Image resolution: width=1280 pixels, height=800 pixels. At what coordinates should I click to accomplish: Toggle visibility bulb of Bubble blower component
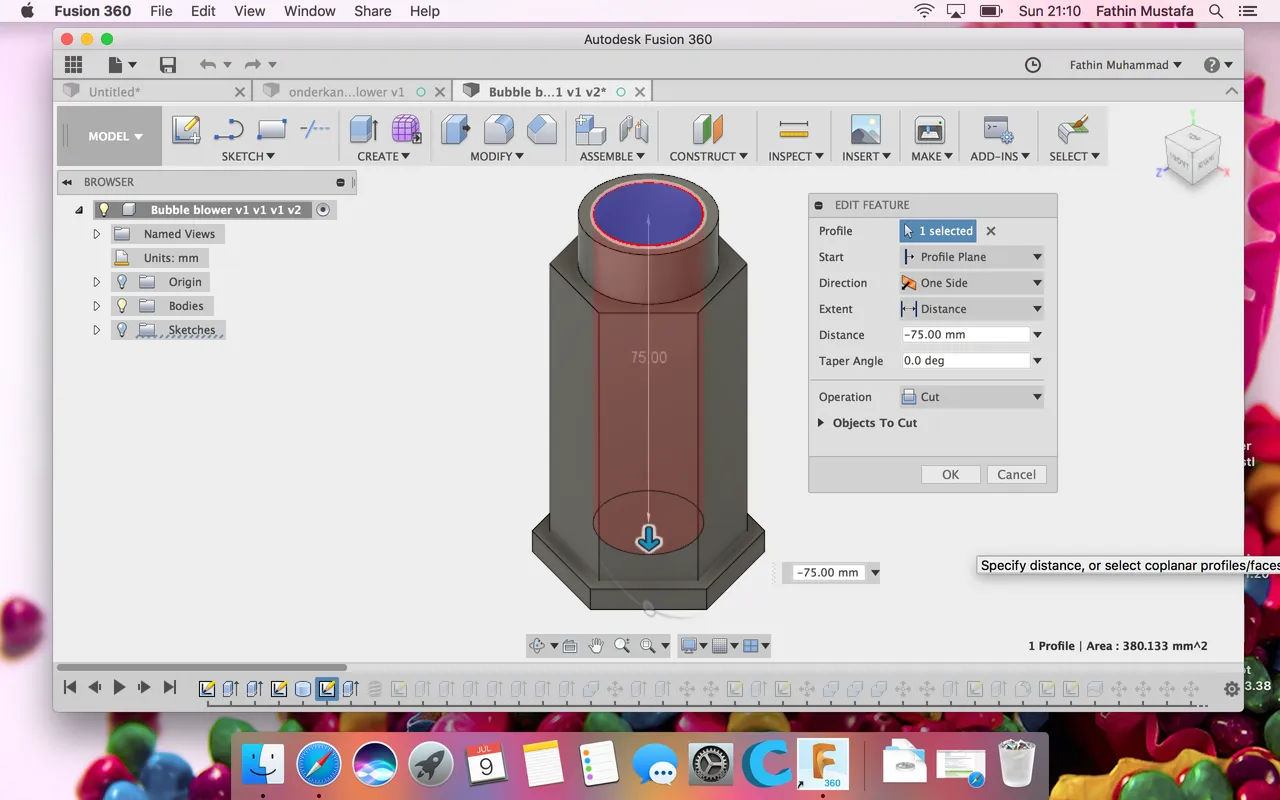click(104, 210)
